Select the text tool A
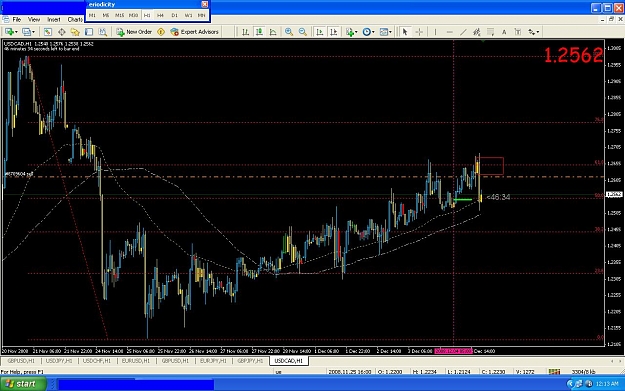Image resolution: width=625 pixels, height=391 pixels. 504,32
